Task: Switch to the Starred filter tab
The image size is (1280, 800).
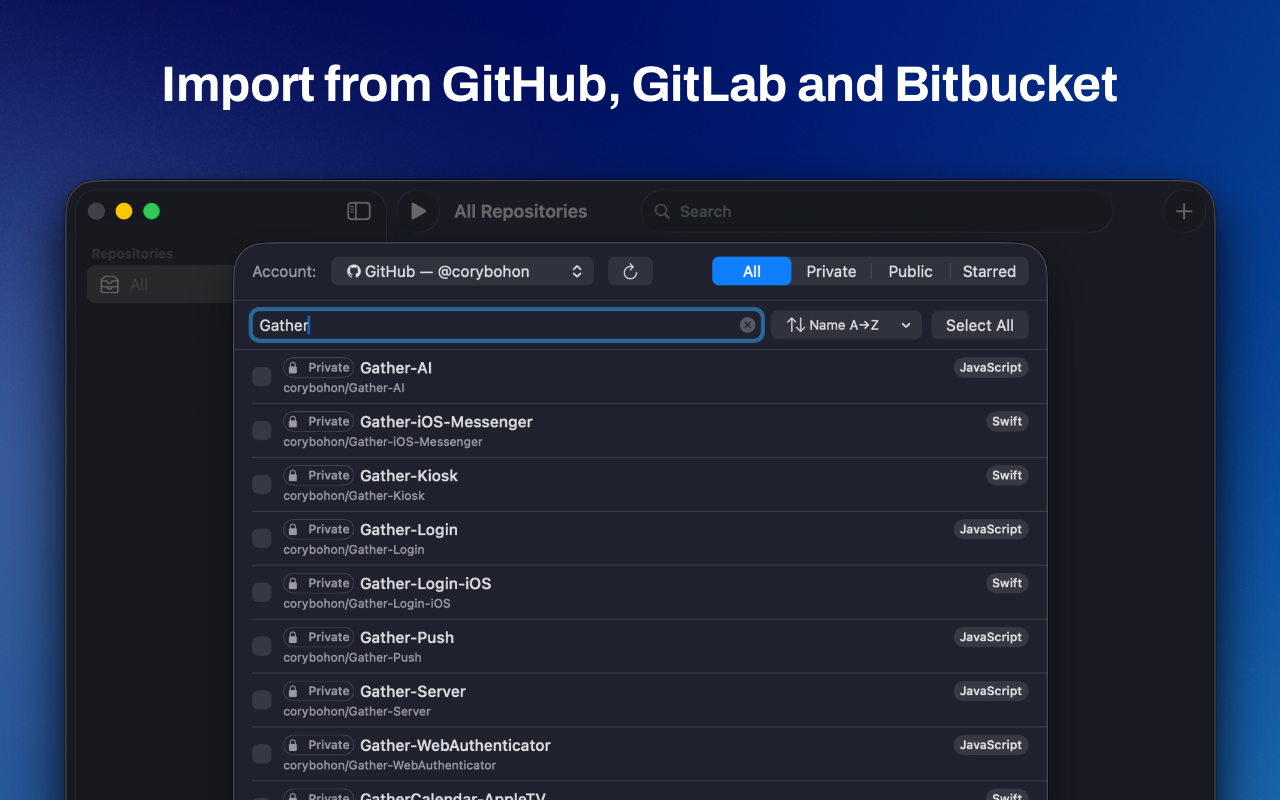Action: 989,271
